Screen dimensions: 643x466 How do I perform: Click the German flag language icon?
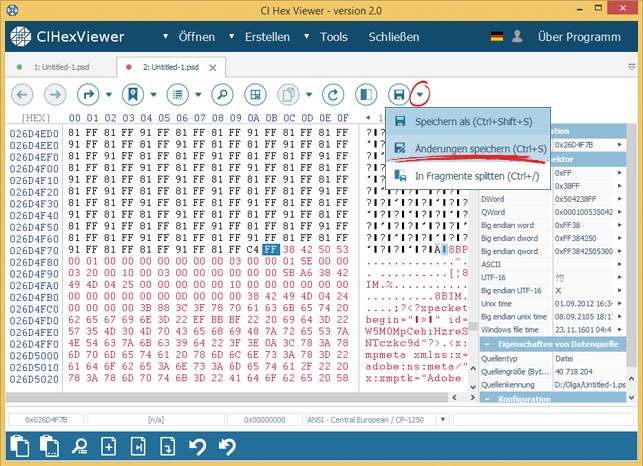point(497,37)
